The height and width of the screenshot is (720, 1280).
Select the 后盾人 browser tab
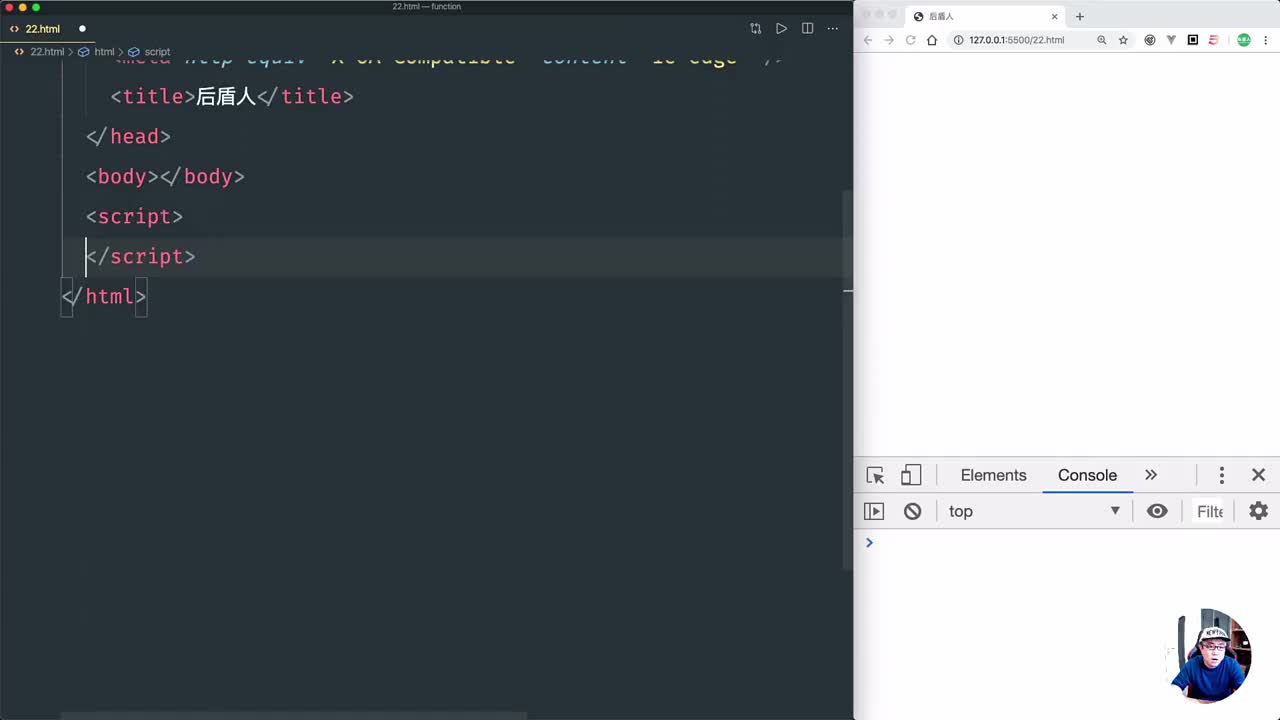click(x=985, y=16)
